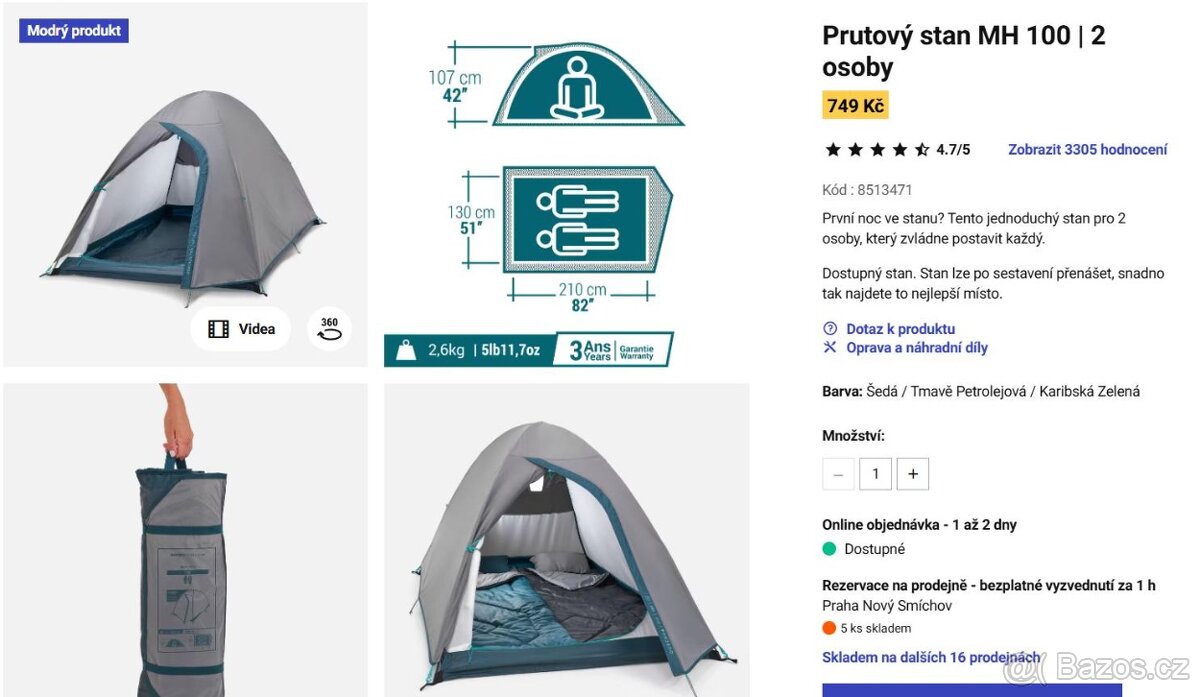Open the tent with sleeping bags photo
The image size is (1200, 697).
(x=566, y=540)
